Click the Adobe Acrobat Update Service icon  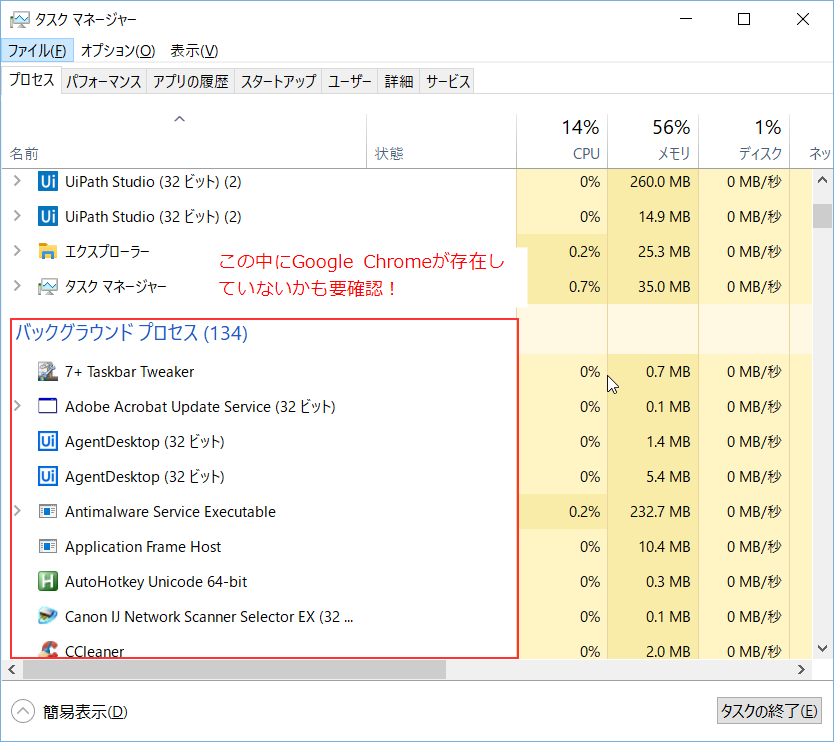[x=48, y=406]
